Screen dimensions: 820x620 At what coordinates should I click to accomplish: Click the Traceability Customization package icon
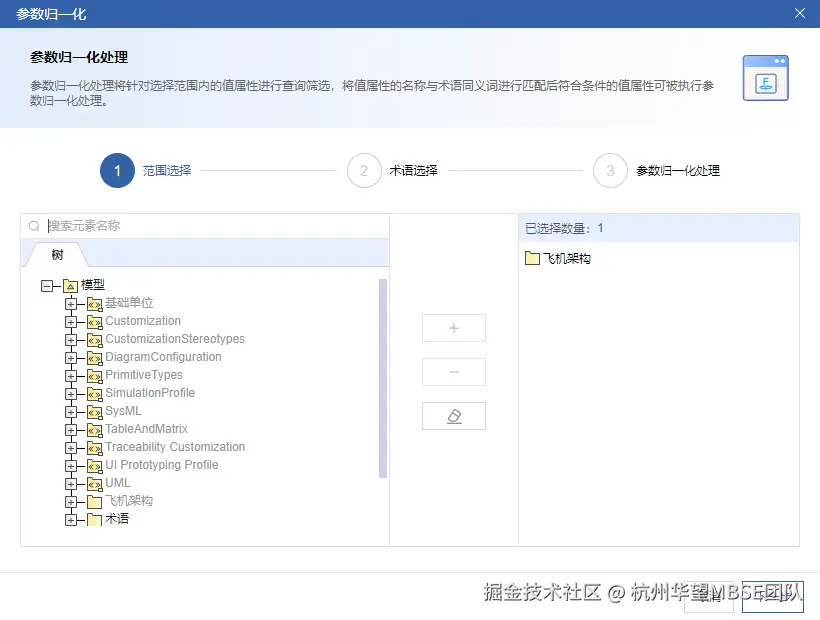click(x=94, y=448)
